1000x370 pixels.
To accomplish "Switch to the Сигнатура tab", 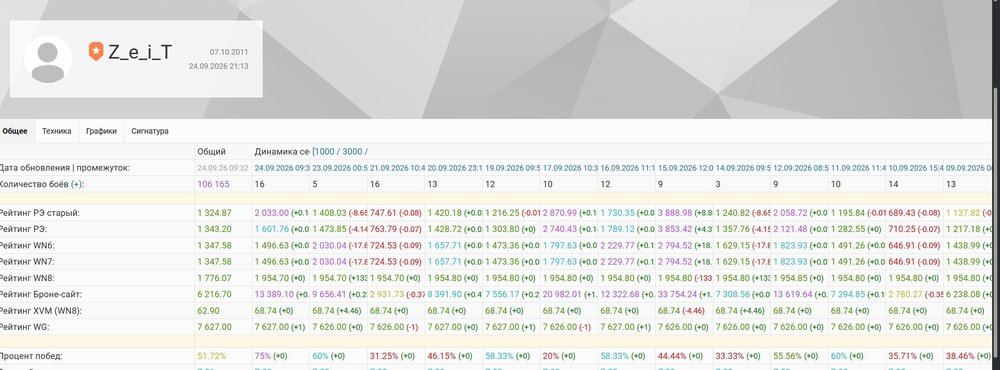I will pyautogui.click(x=150, y=131).
